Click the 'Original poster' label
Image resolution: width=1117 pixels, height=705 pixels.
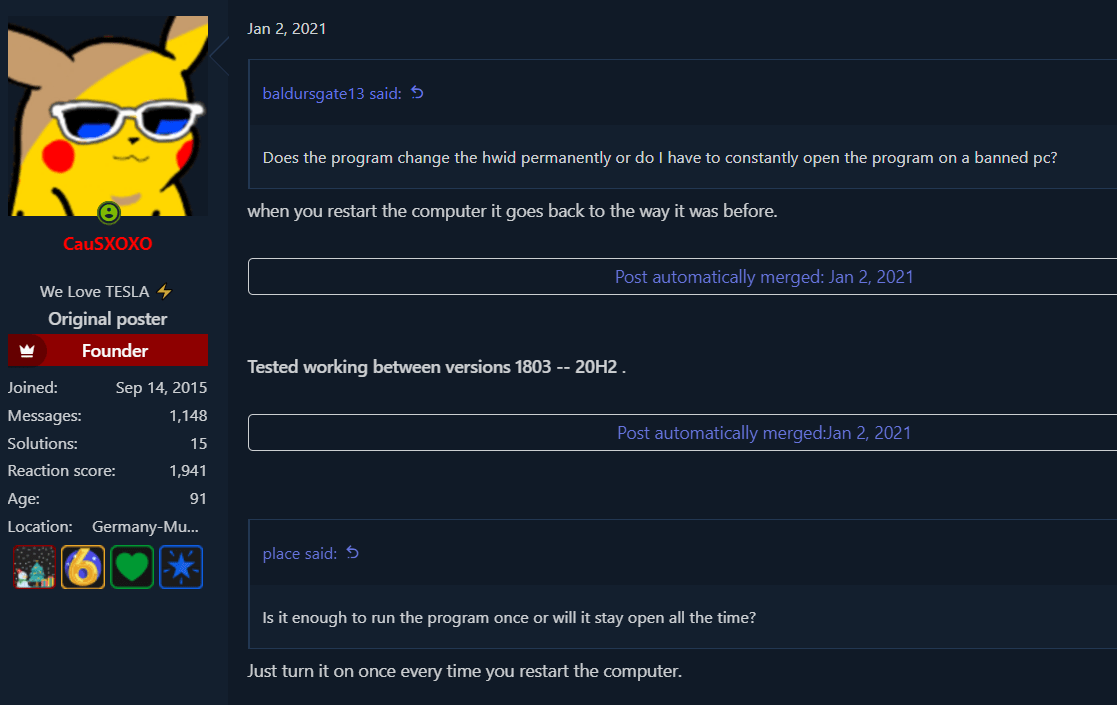pyautogui.click(x=108, y=319)
